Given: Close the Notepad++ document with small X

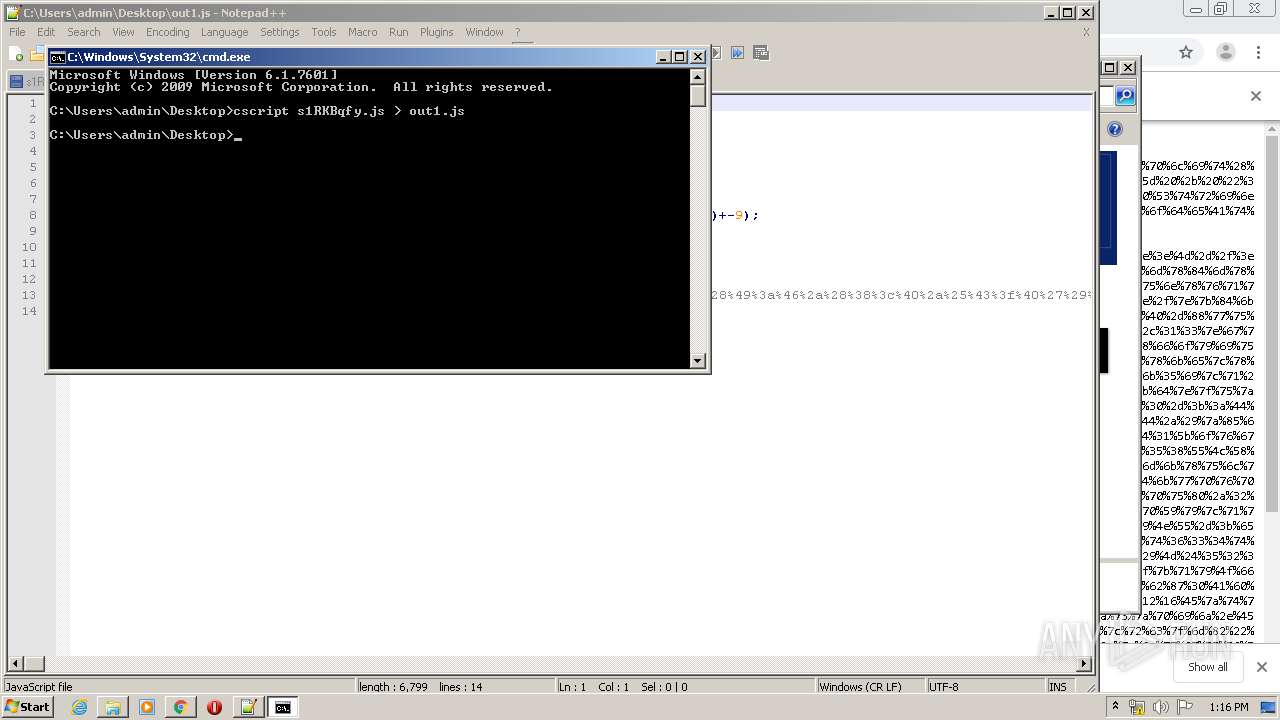Looking at the screenshot, I should click(1086, 32).
